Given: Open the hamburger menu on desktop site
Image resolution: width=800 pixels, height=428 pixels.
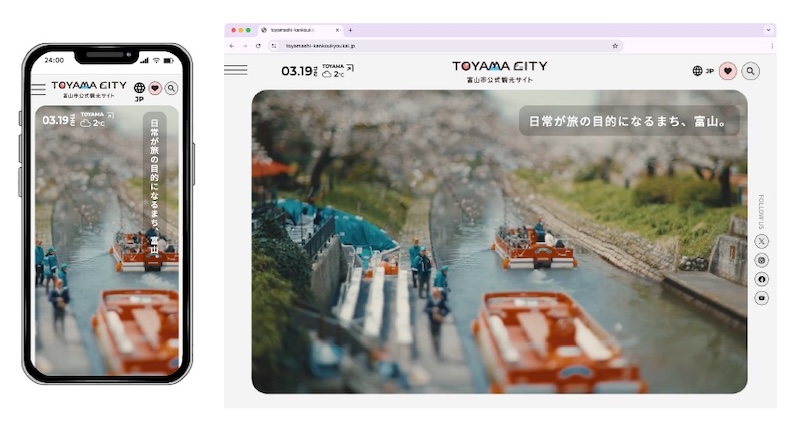Looking at the screenshot, I should [236, 70].
